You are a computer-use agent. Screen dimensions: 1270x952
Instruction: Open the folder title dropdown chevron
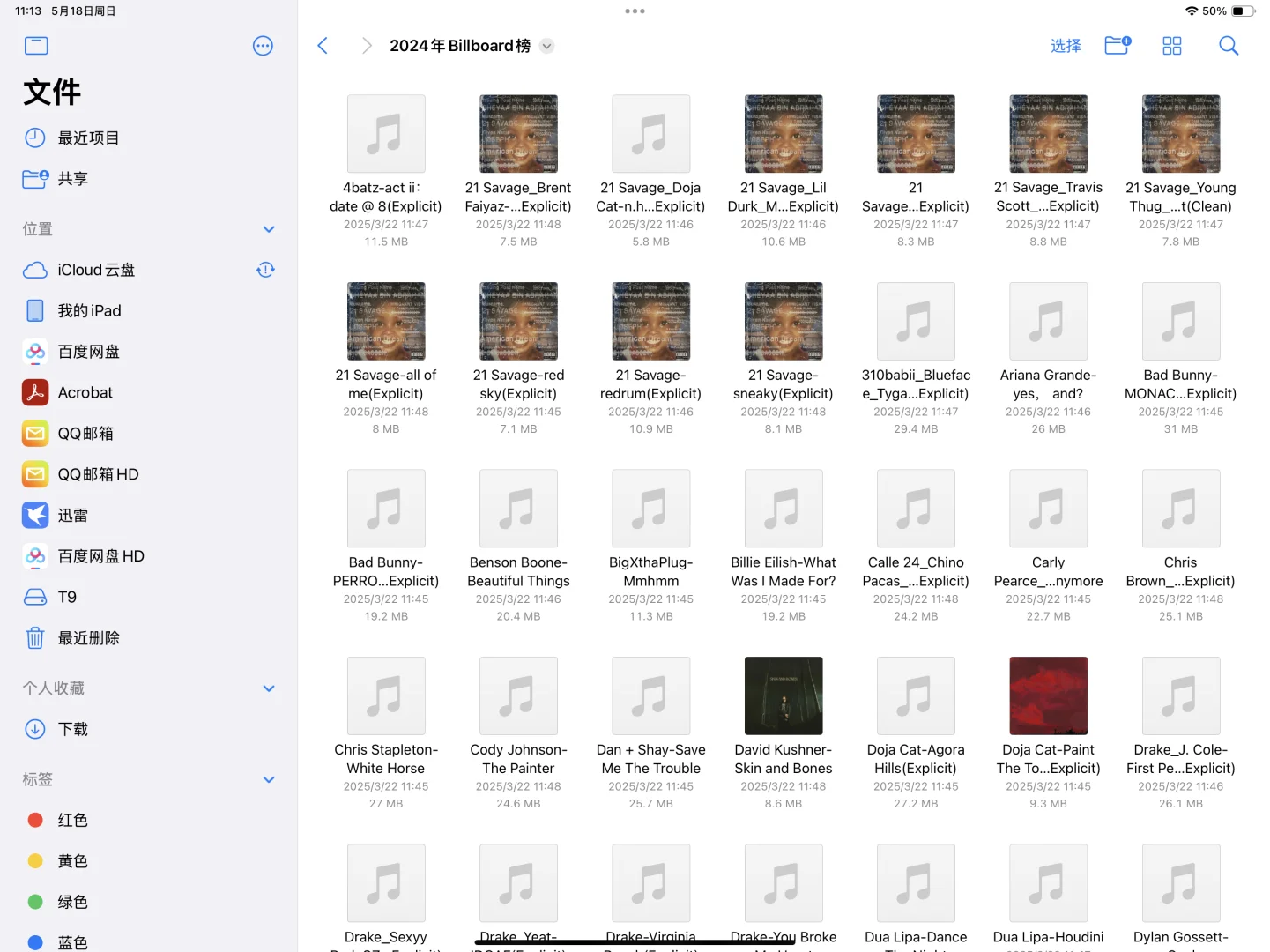(x=546, y=45)
